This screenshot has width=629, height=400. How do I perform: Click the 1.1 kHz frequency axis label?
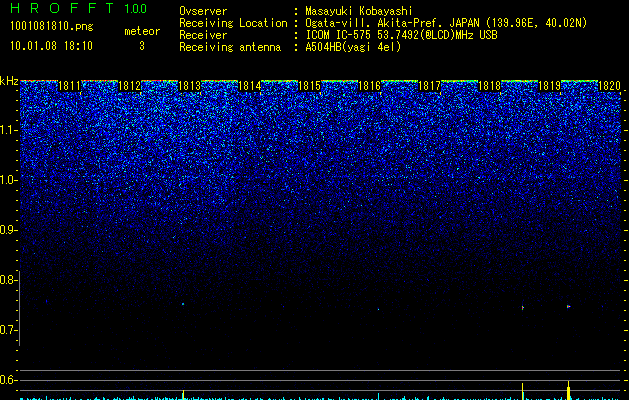[9, 130]
